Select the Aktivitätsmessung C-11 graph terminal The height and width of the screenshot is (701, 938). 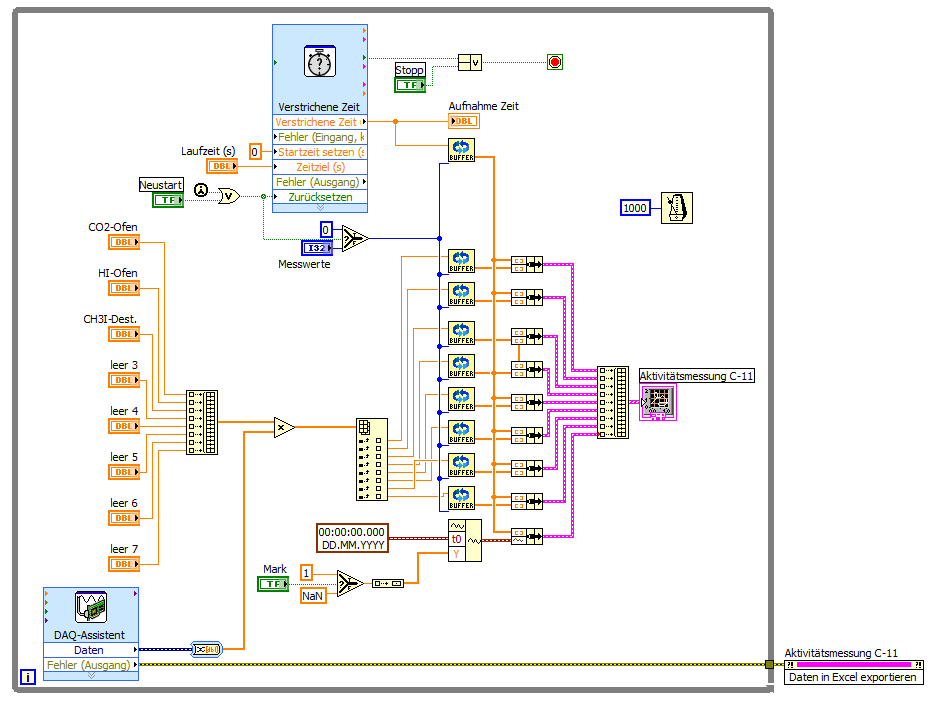tap(657, 403)
